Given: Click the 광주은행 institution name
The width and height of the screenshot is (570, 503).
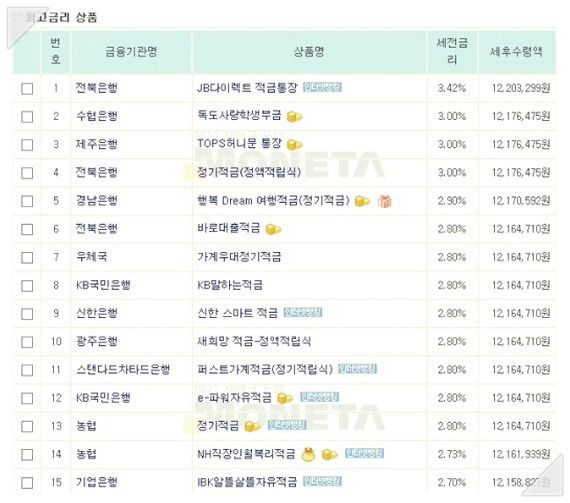Looking at the screenshot, I should coord(97,341).
